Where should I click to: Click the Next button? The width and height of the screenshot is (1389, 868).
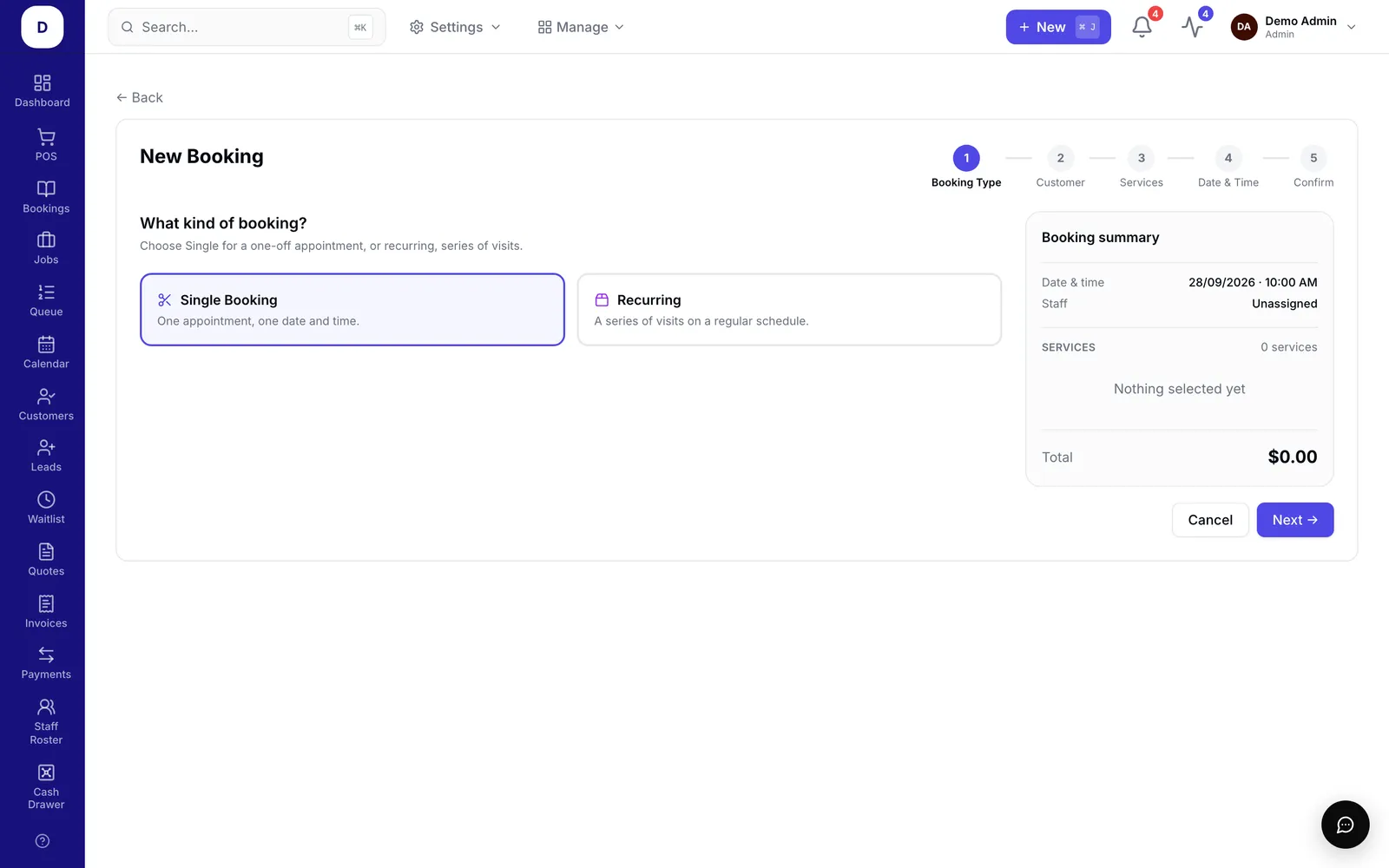[1294, 520]
